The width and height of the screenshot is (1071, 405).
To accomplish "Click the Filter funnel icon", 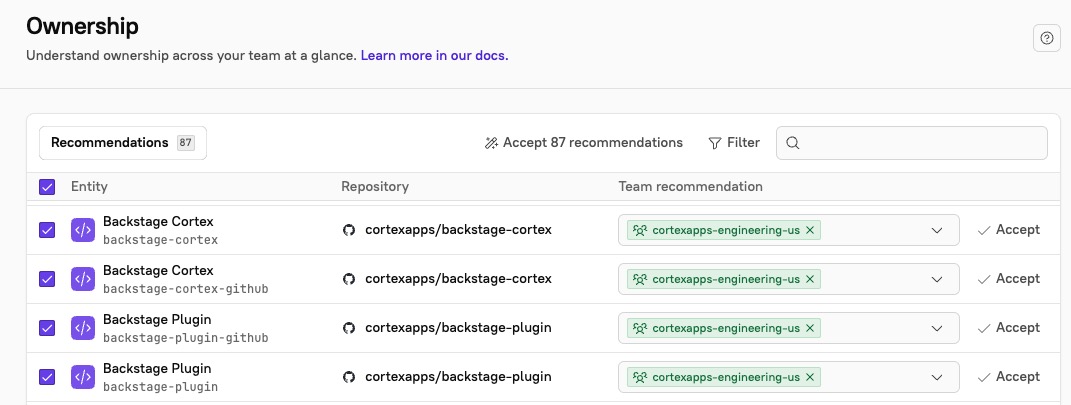I will pyautogui.click(x=714, y=143).
